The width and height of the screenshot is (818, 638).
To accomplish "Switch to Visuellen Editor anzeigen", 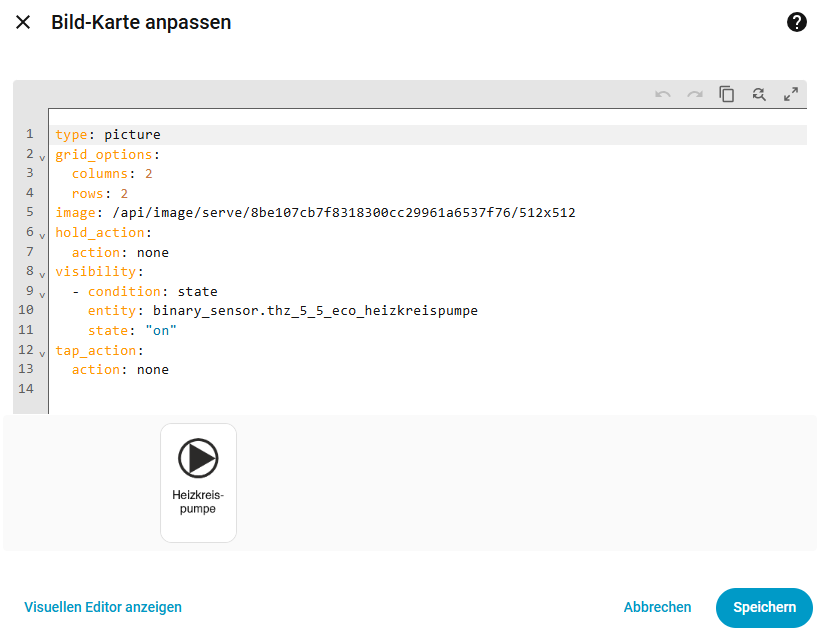I will click(x=103, y=607).
